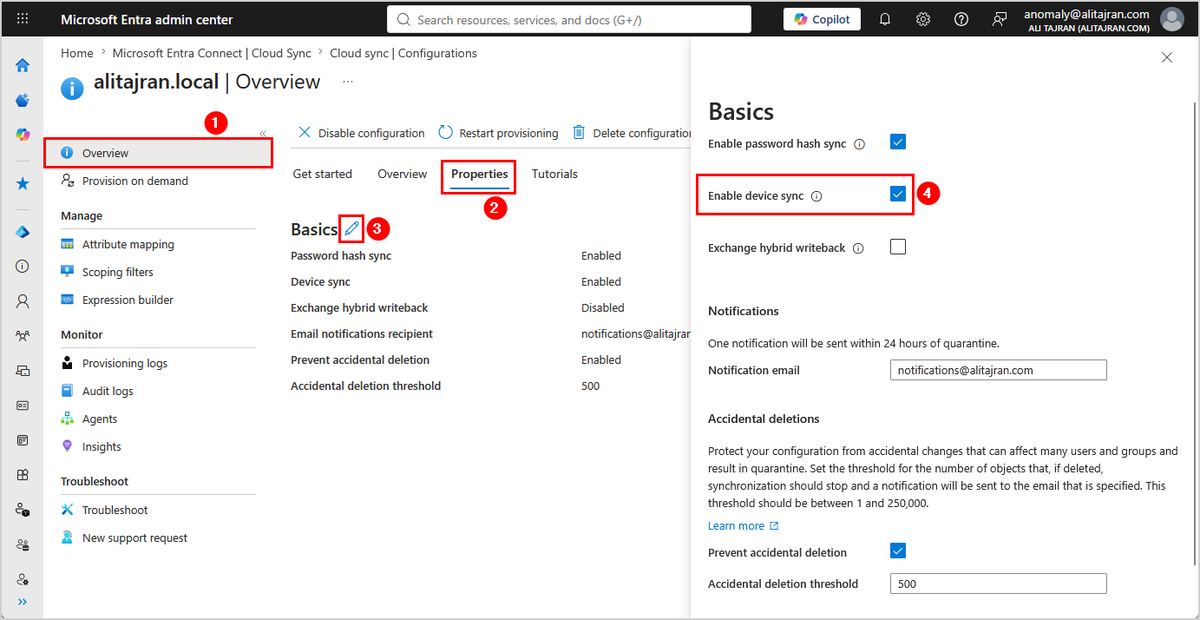
Task: Open Cloud sync | Configurations breadcrumb
Action: 403,53
